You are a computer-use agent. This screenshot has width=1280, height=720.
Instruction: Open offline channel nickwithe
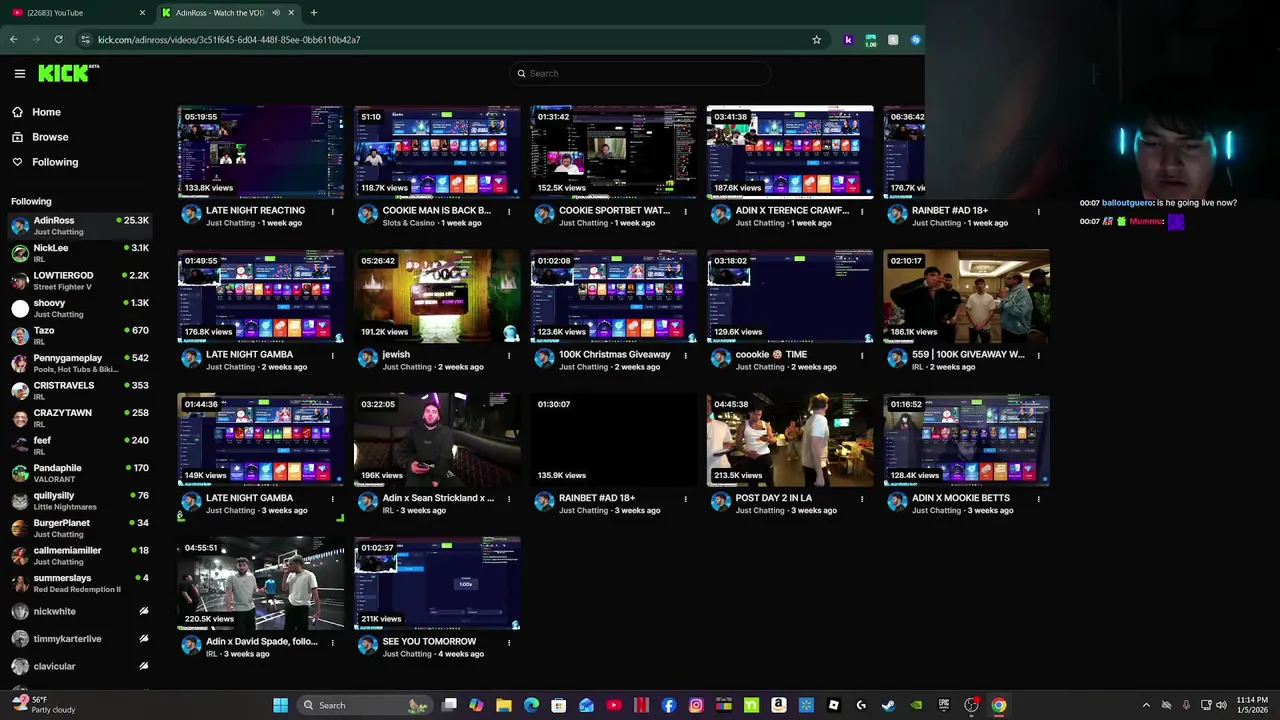point(80,611)
